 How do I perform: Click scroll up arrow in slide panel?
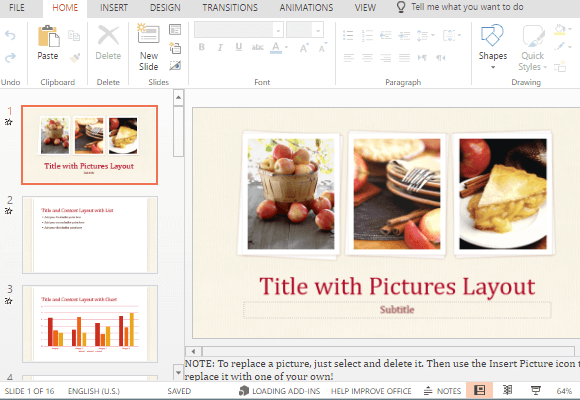pyautogui.click(x=178, y=98)
